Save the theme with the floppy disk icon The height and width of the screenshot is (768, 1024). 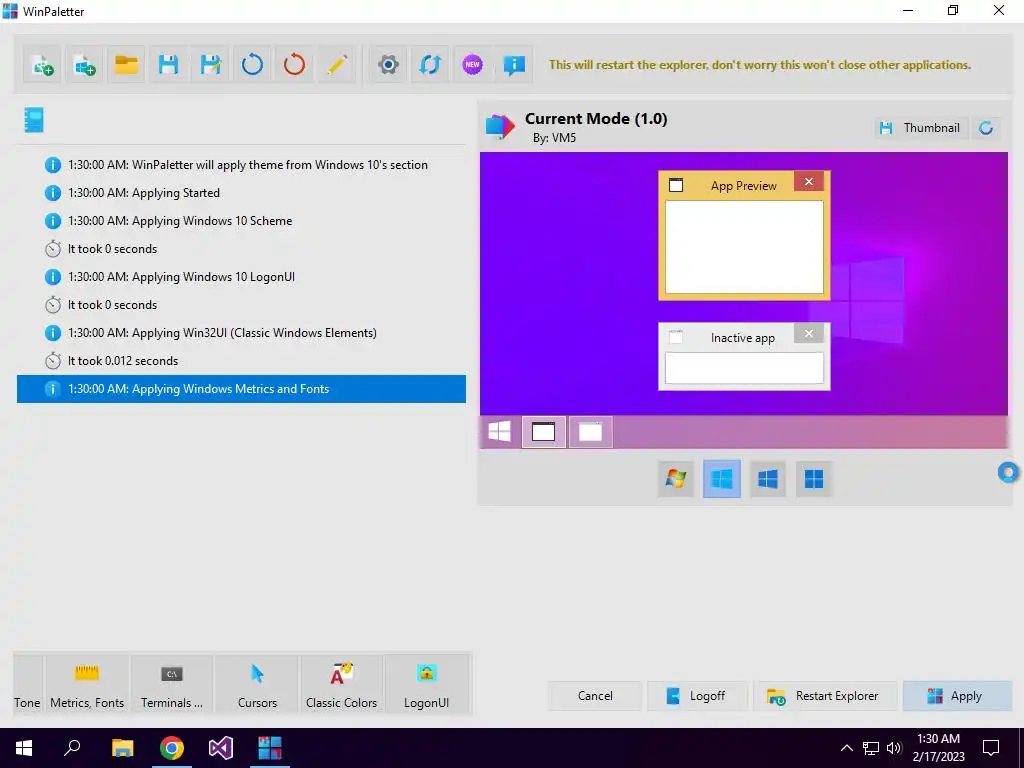point(168,65)
